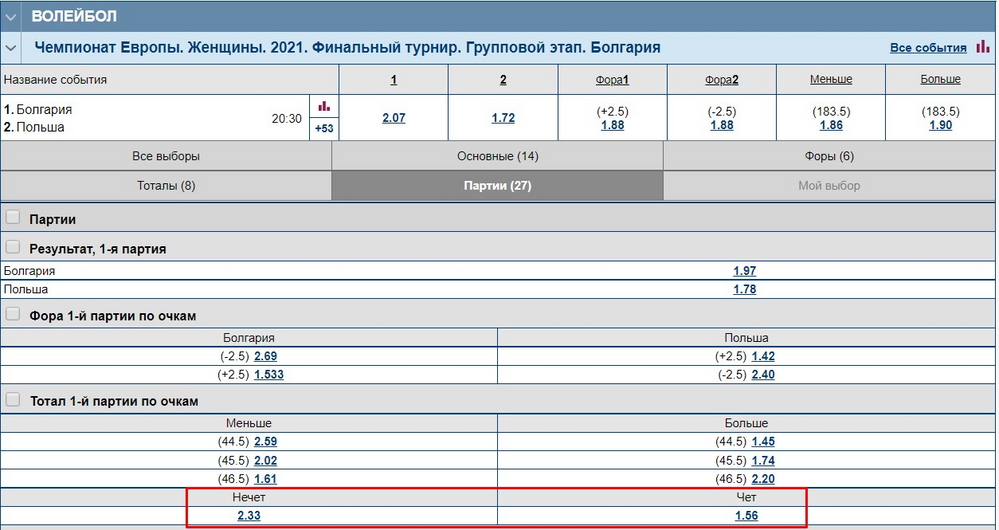
Task: Select the Тотал 1-й партии по очкам checkbox
Action: click(x=14, y=400)
